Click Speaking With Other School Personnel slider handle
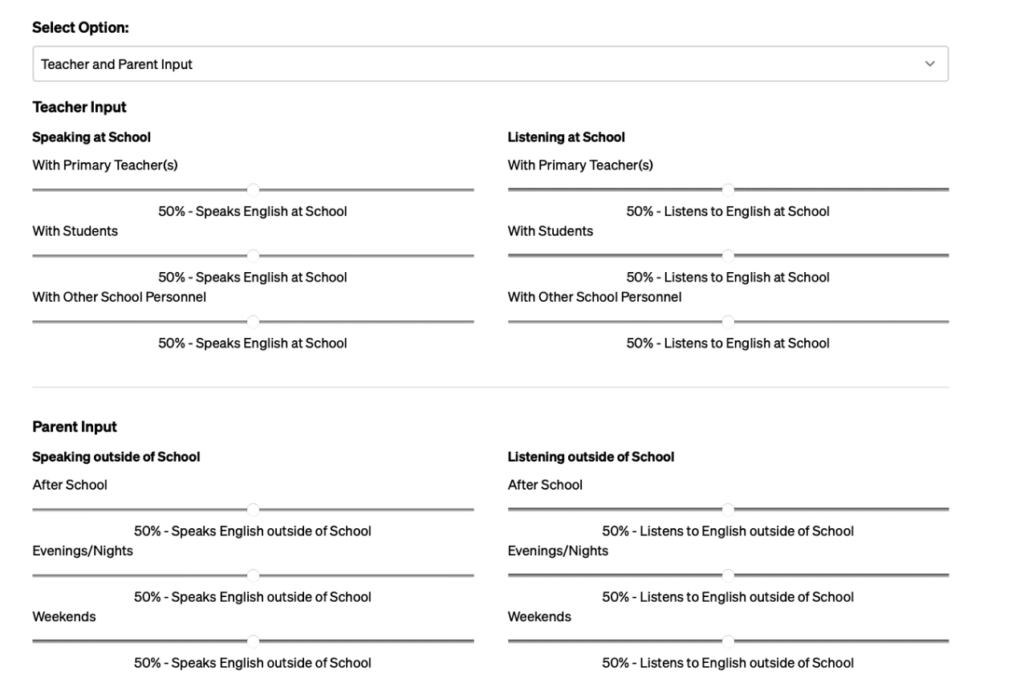1024x695 pixels. click(253, 322)
